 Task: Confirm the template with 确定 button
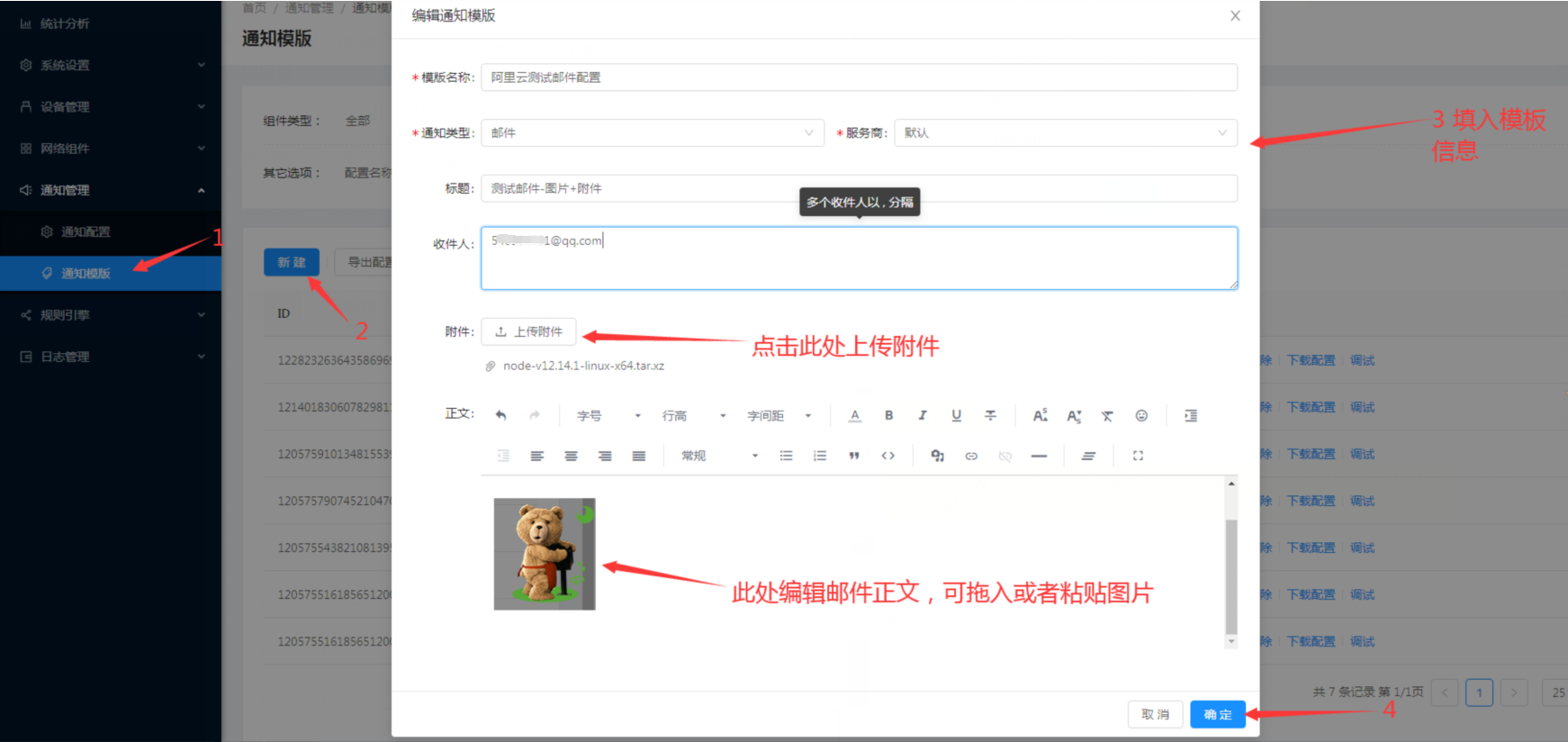pos(1217,714)
